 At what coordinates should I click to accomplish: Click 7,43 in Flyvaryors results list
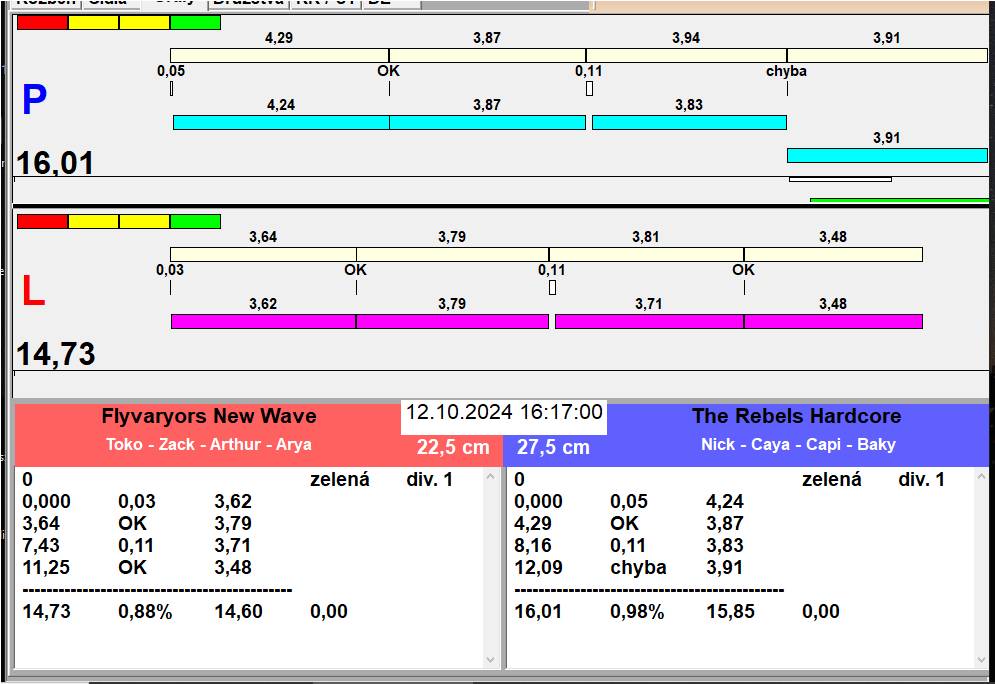click(41, 546)
